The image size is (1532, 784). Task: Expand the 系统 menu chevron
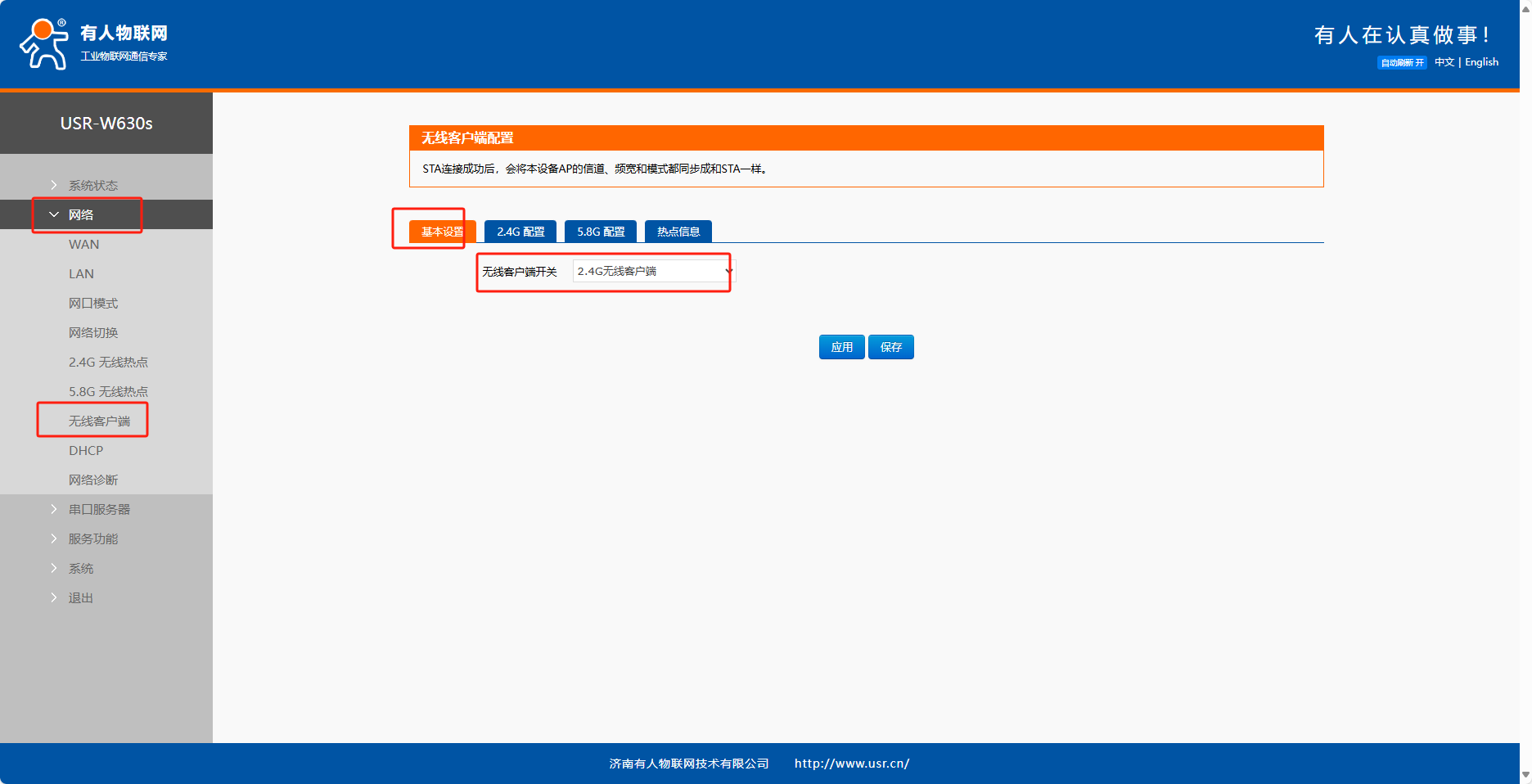click(54, 568)
